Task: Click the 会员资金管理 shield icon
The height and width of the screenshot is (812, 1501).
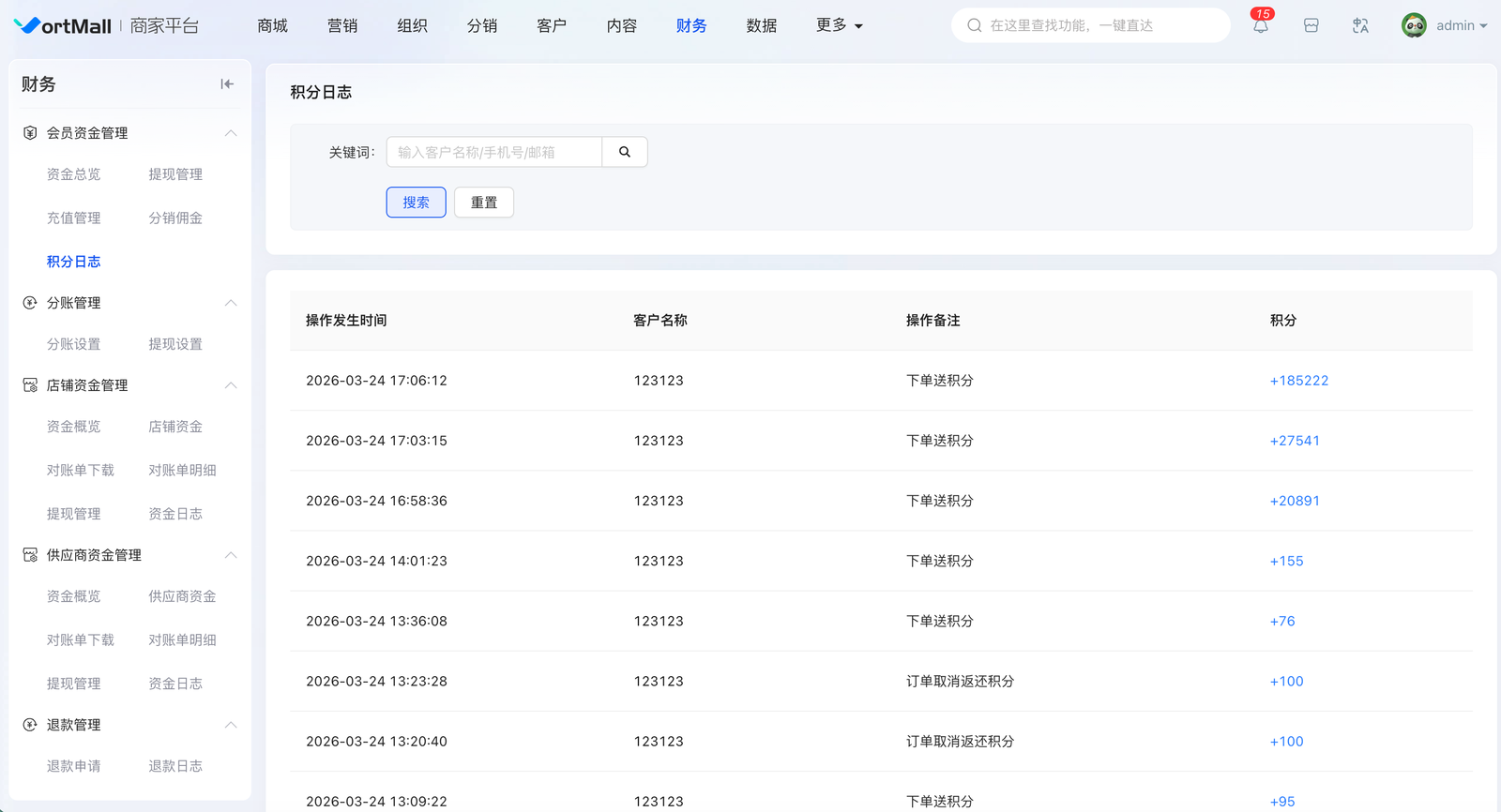Action: (x=30, y=133)
